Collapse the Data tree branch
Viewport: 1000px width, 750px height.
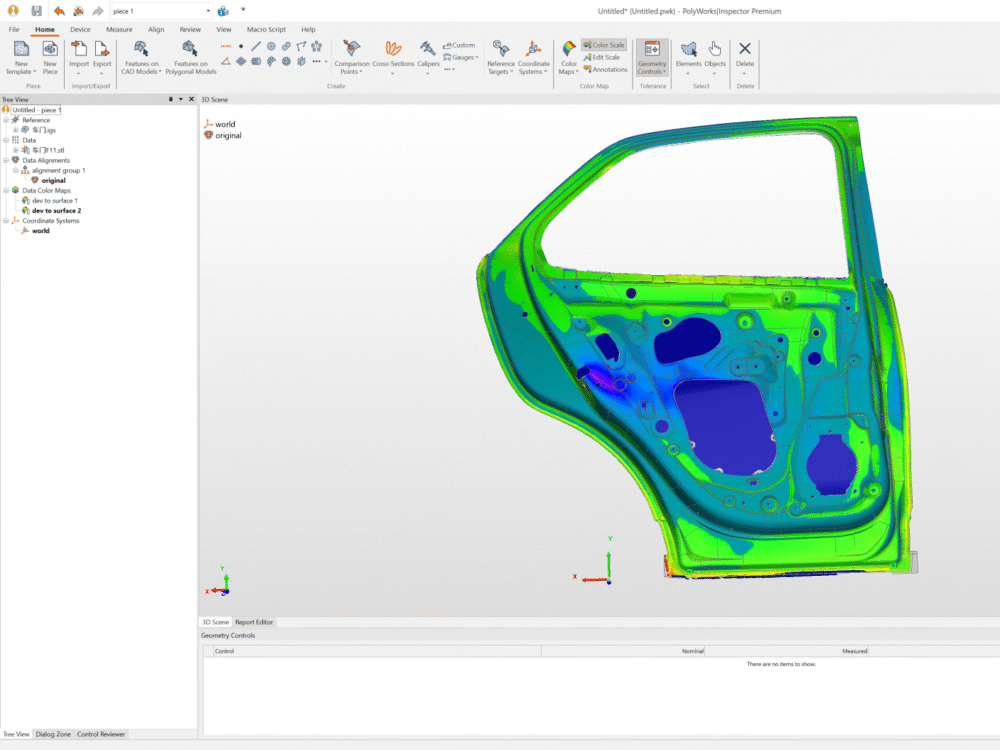click(x=6, y=140)
